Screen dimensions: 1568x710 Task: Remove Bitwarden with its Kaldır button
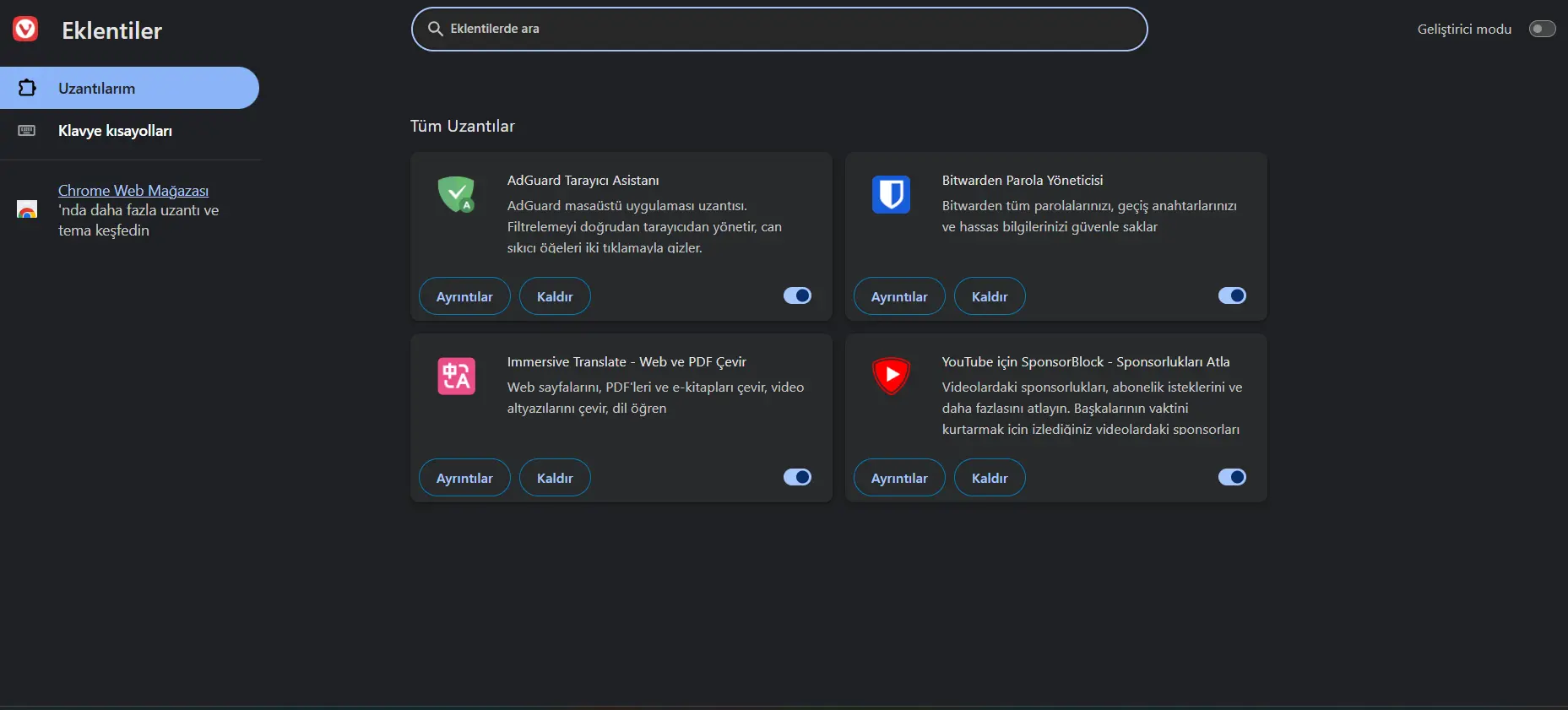click(x=990, y=296)
